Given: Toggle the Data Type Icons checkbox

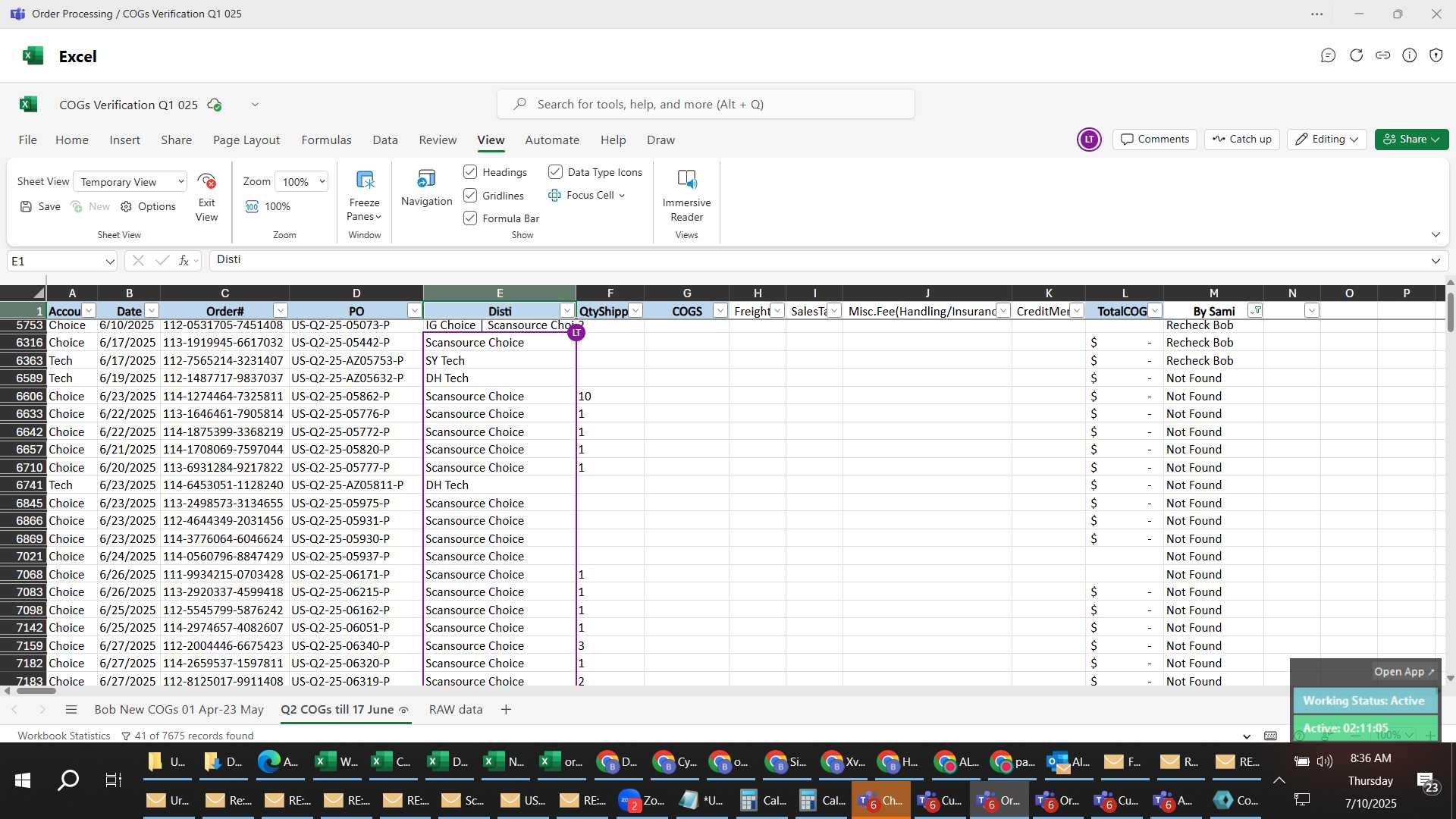Looking at the screenshot, I should pyautogui.click(x=555, y=172).
